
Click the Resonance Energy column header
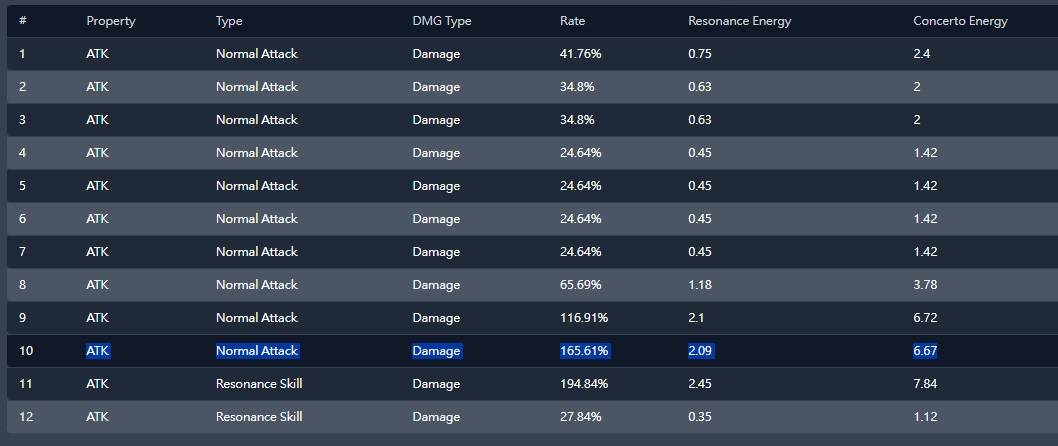point(739,21)
